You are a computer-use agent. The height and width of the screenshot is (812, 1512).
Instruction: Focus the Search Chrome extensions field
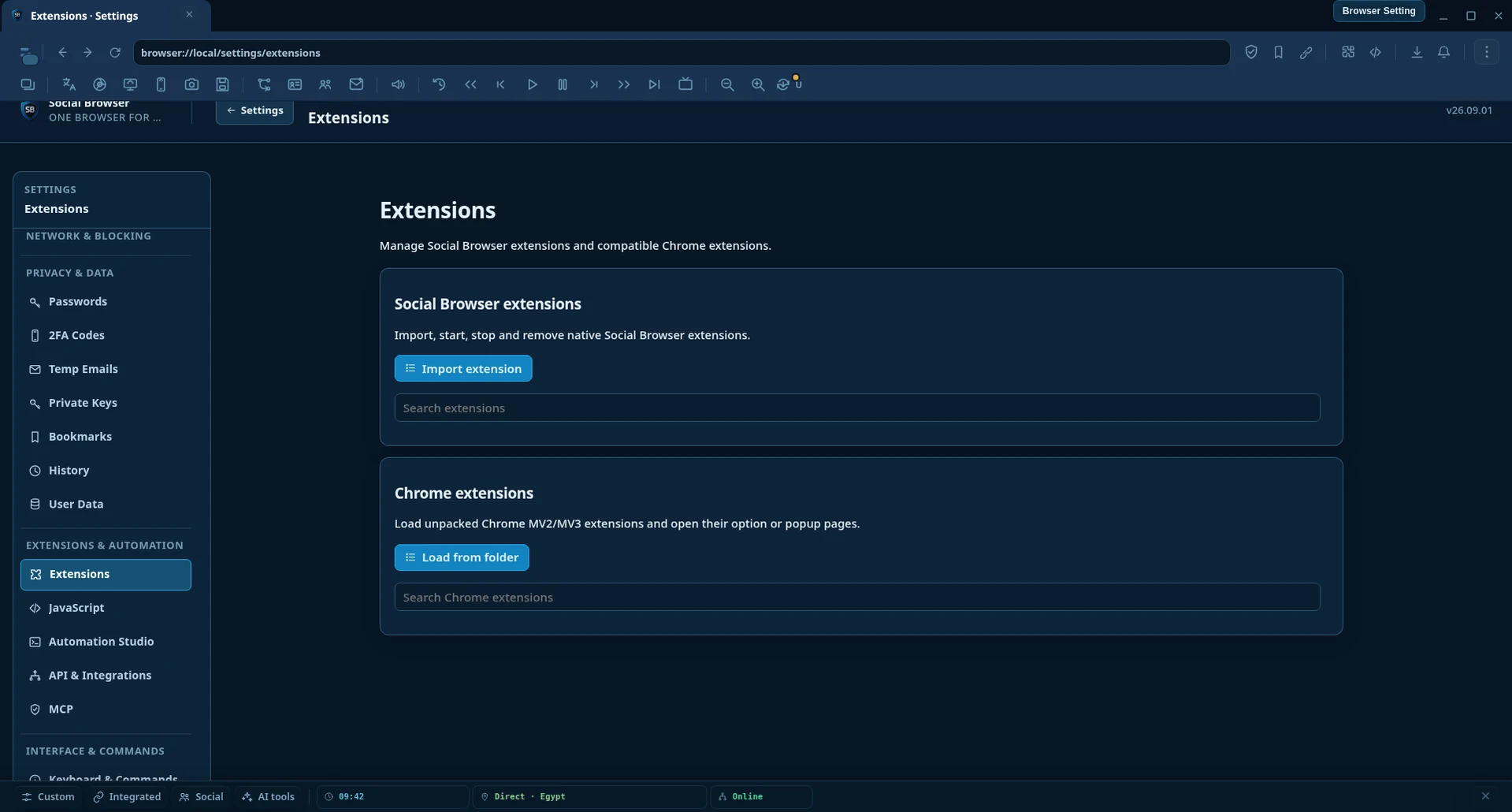click(857, 597)
